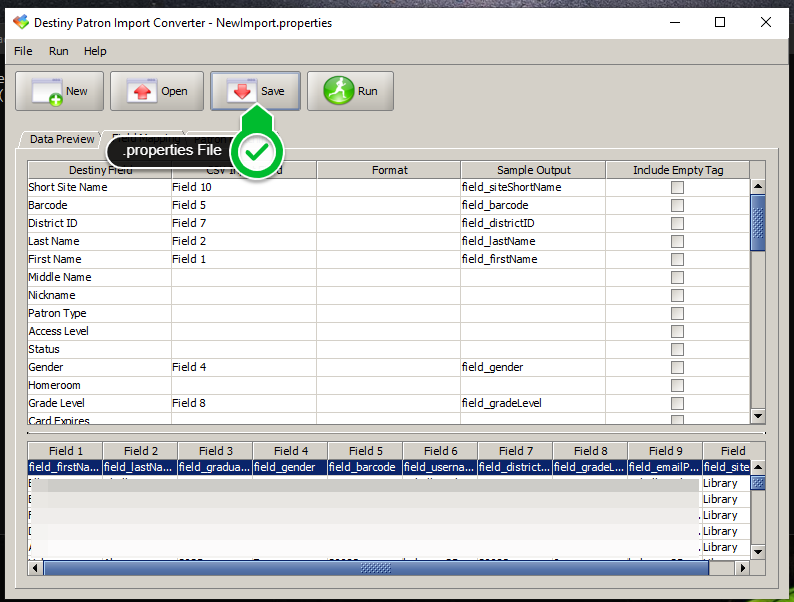794x602 pixels.
Task: Click the Save button with down arrow
Action: pos(255,91)
